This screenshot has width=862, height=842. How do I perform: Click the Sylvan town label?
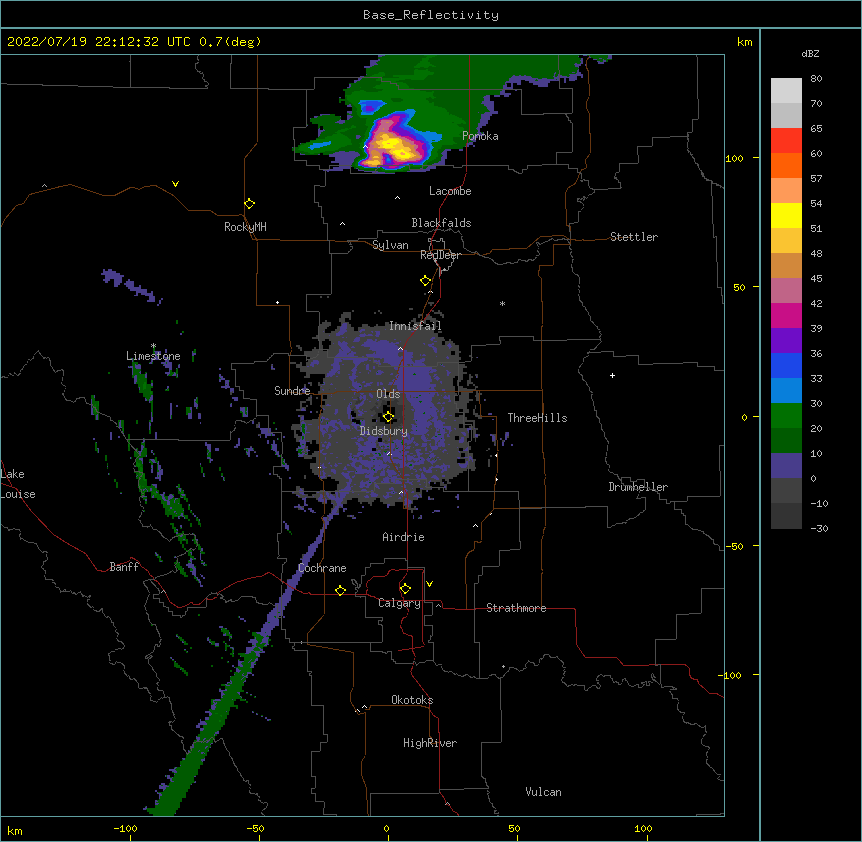(x=390, y=245)
